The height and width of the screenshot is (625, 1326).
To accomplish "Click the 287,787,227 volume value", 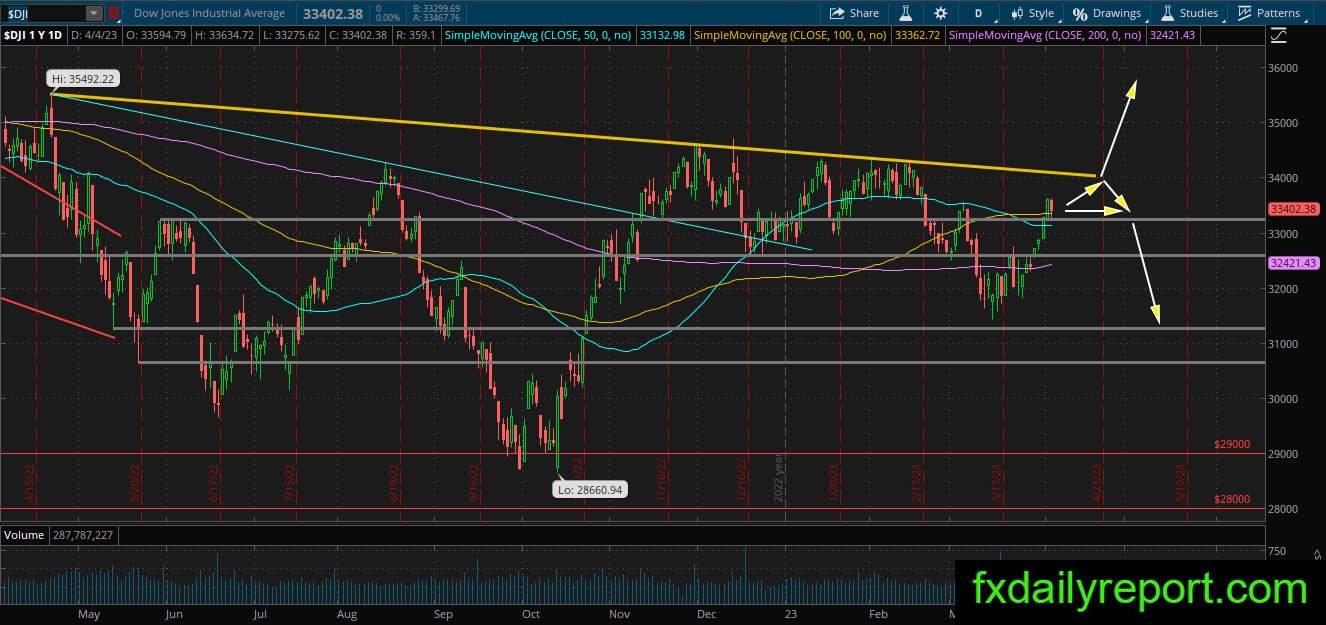I will click(81, 535).
